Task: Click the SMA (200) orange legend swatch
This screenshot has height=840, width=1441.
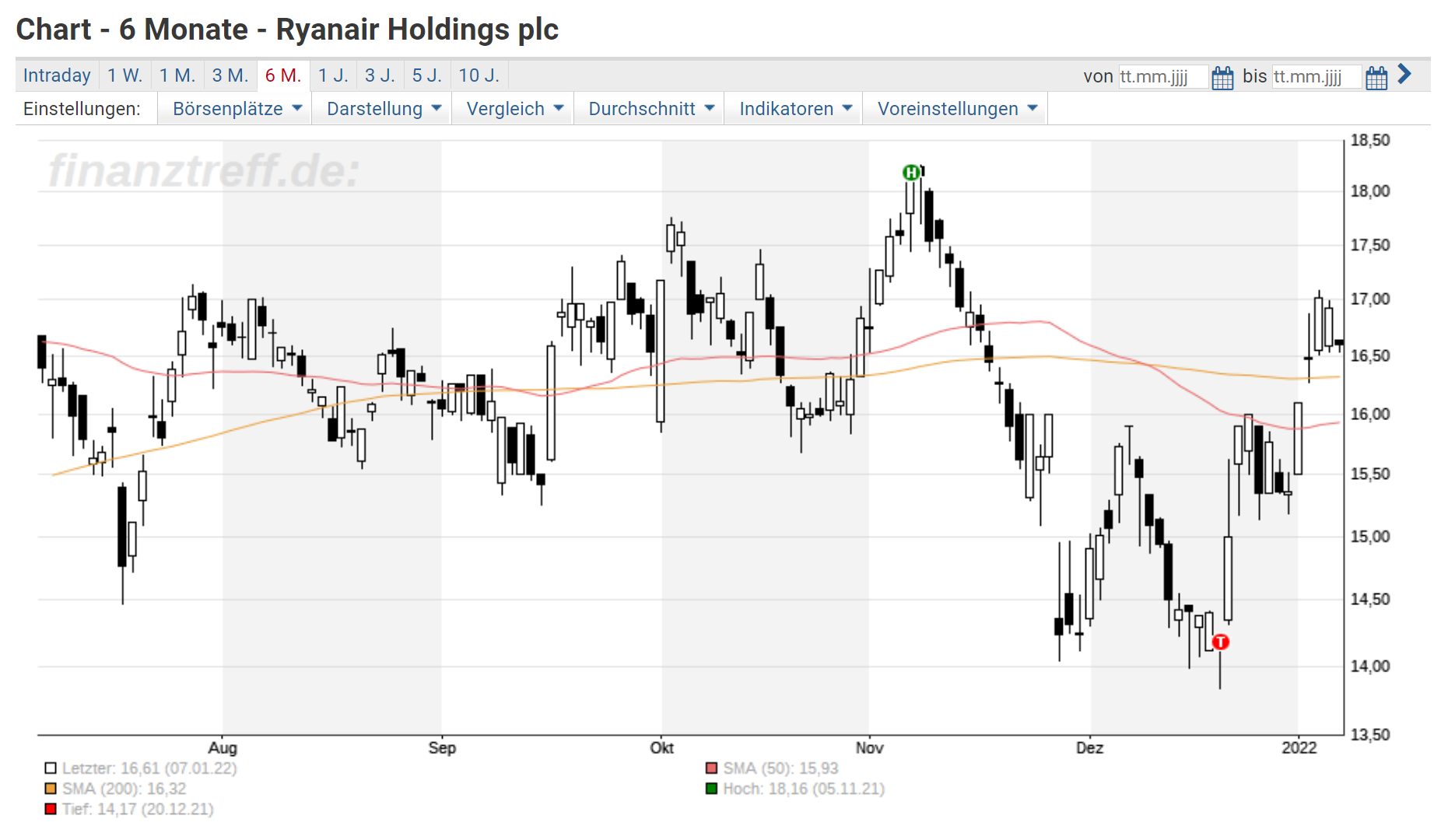Action: point(51,789)
